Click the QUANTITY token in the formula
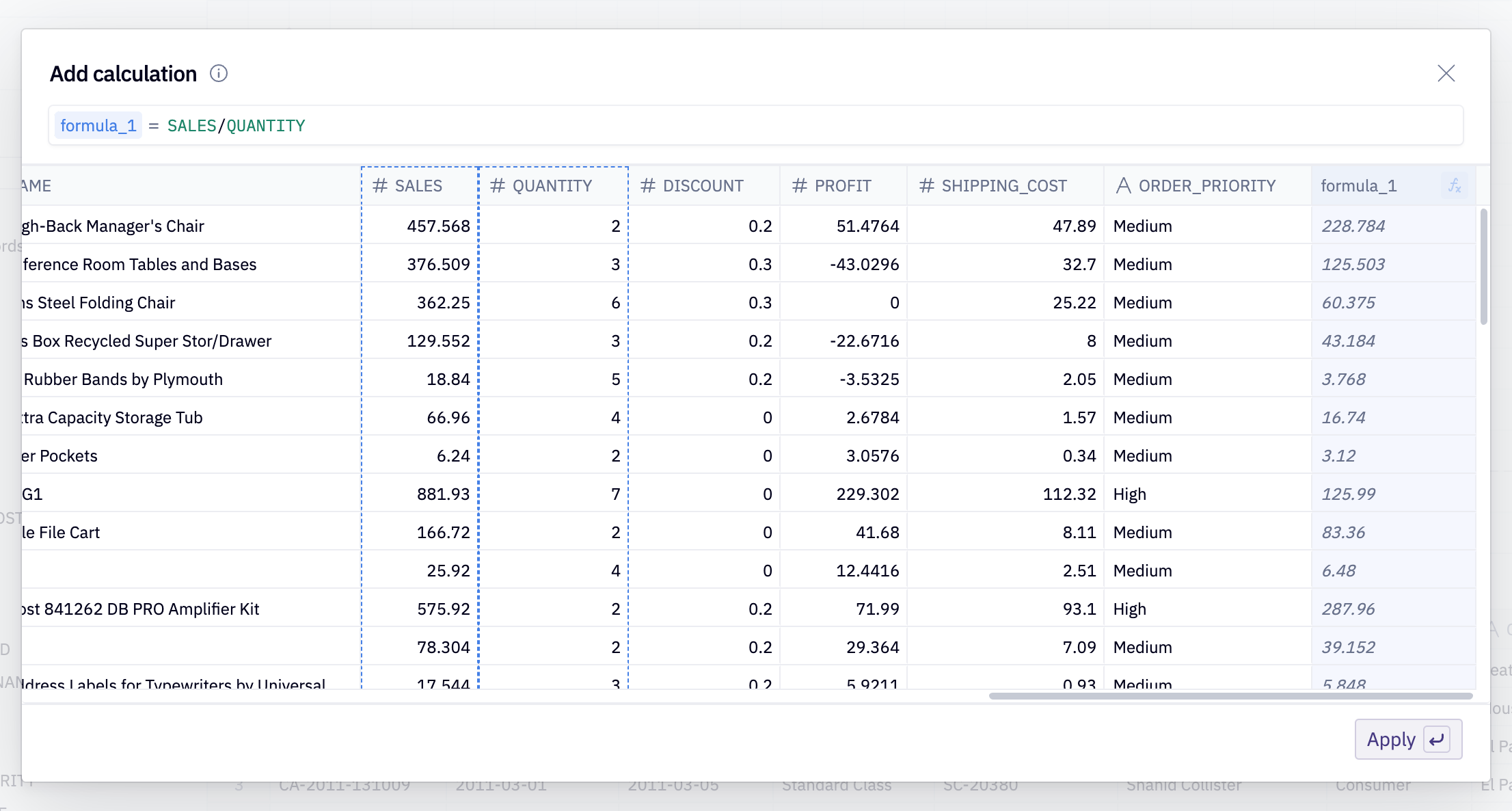This screenshot has height=811, width=1512. (x=266, y=126)
